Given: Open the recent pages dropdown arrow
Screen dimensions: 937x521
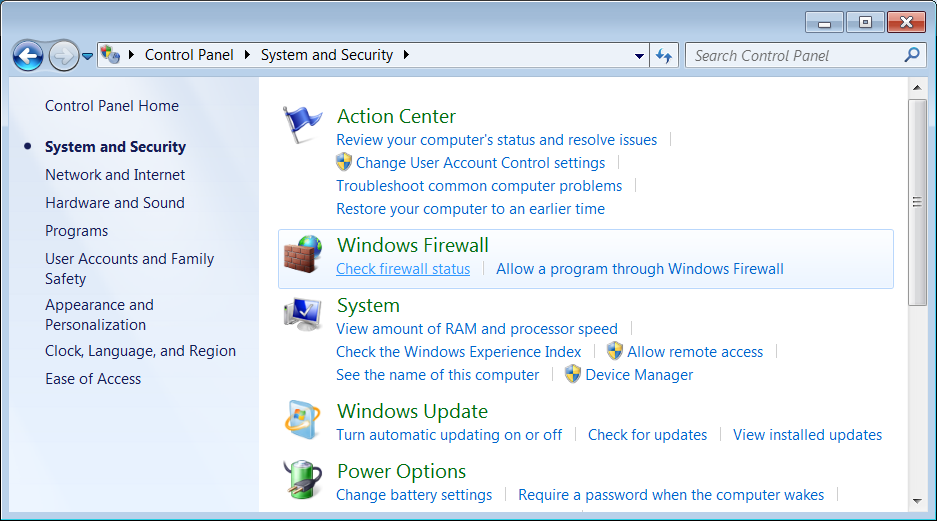Looking at the screenshot, I should pyautogui.click(x=88, y=56).
